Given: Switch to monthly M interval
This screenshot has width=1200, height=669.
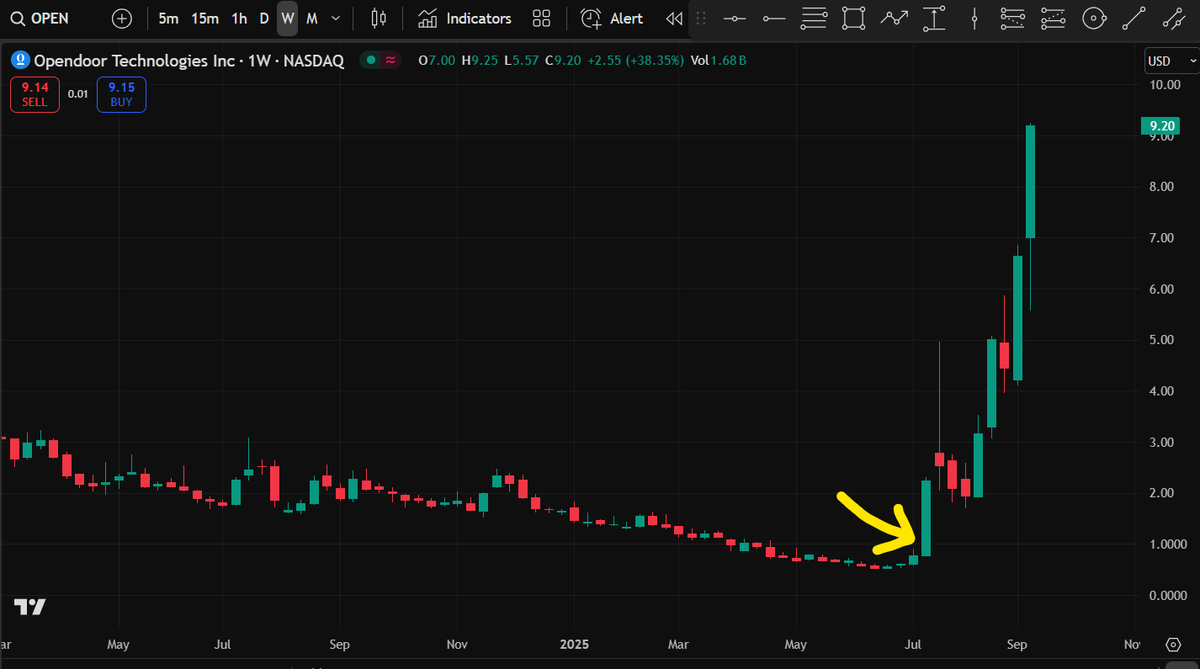Looking at the screenshot, I should pos(312,18).
